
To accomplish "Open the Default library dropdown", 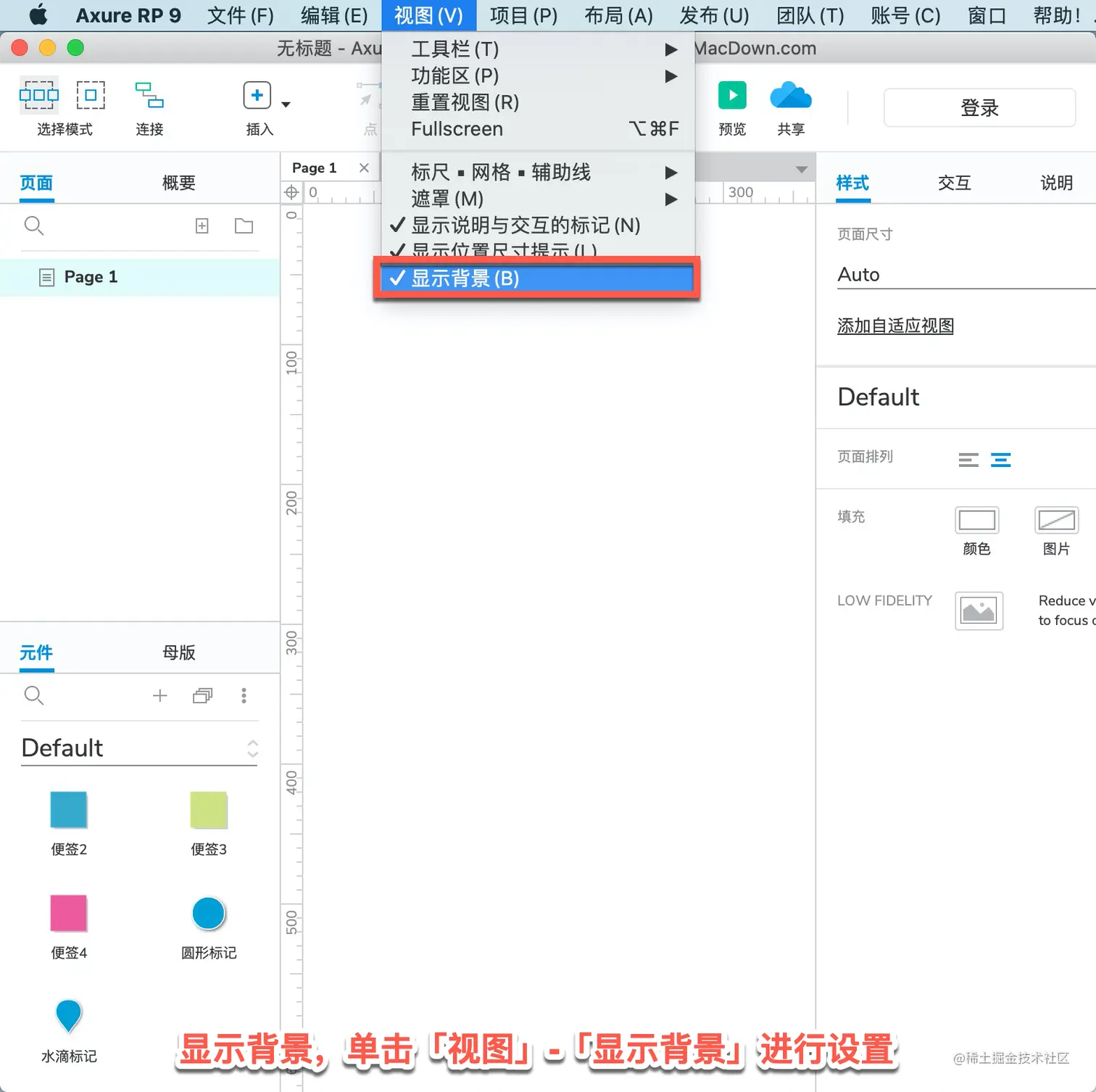I will 139,748.
